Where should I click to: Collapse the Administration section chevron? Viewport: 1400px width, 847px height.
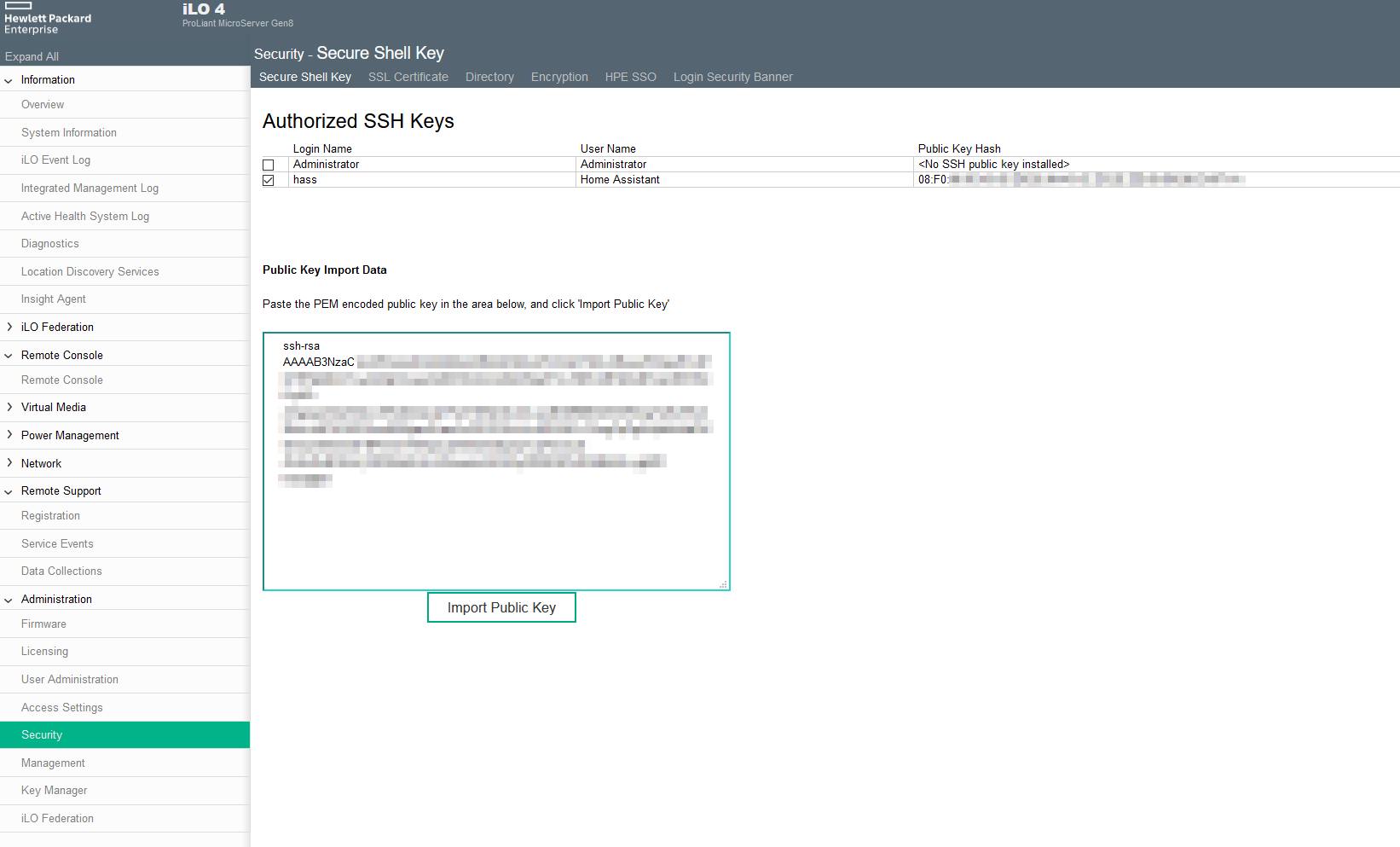(9, 600)
